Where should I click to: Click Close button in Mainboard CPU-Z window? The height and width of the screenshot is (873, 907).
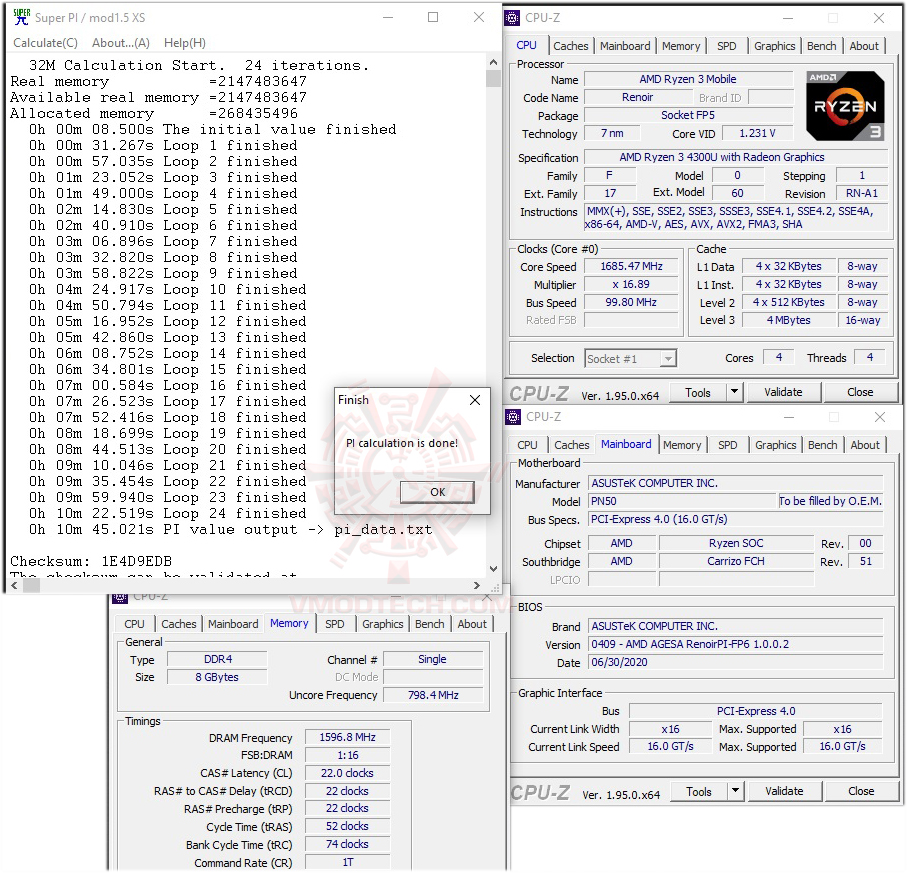pos(861,791)
